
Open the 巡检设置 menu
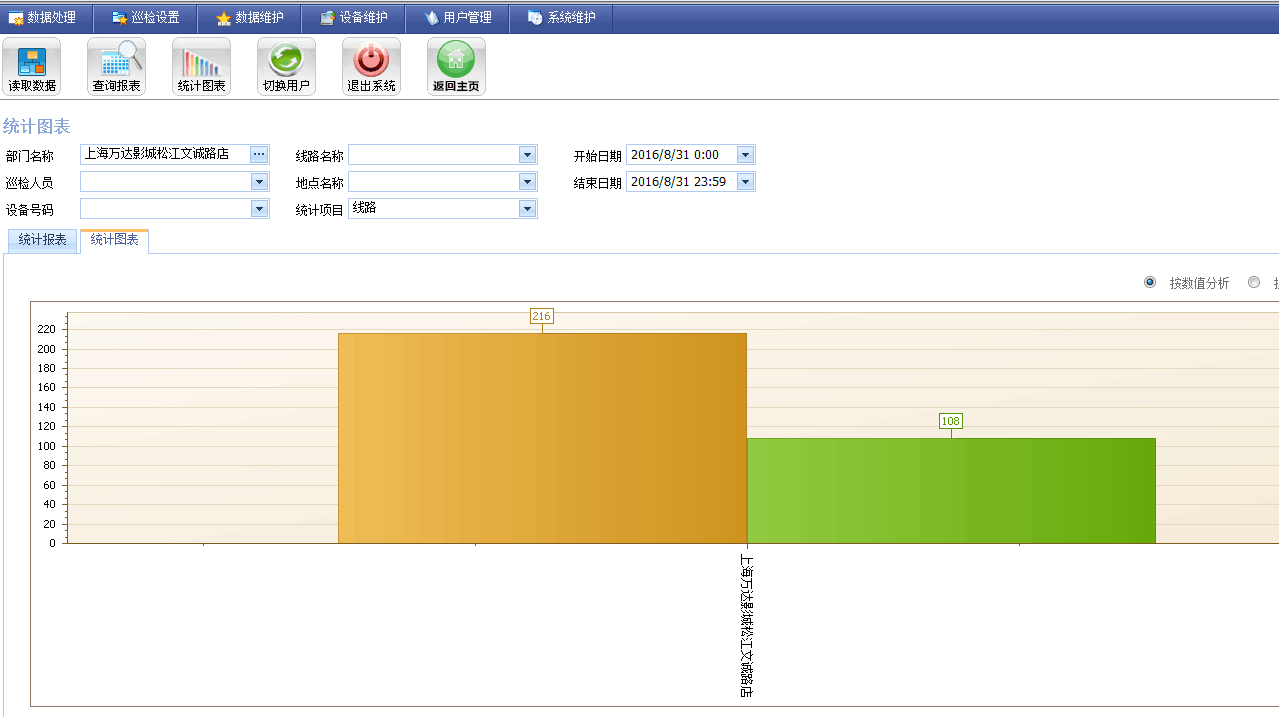pyautogui.click(x=146, y=17)
